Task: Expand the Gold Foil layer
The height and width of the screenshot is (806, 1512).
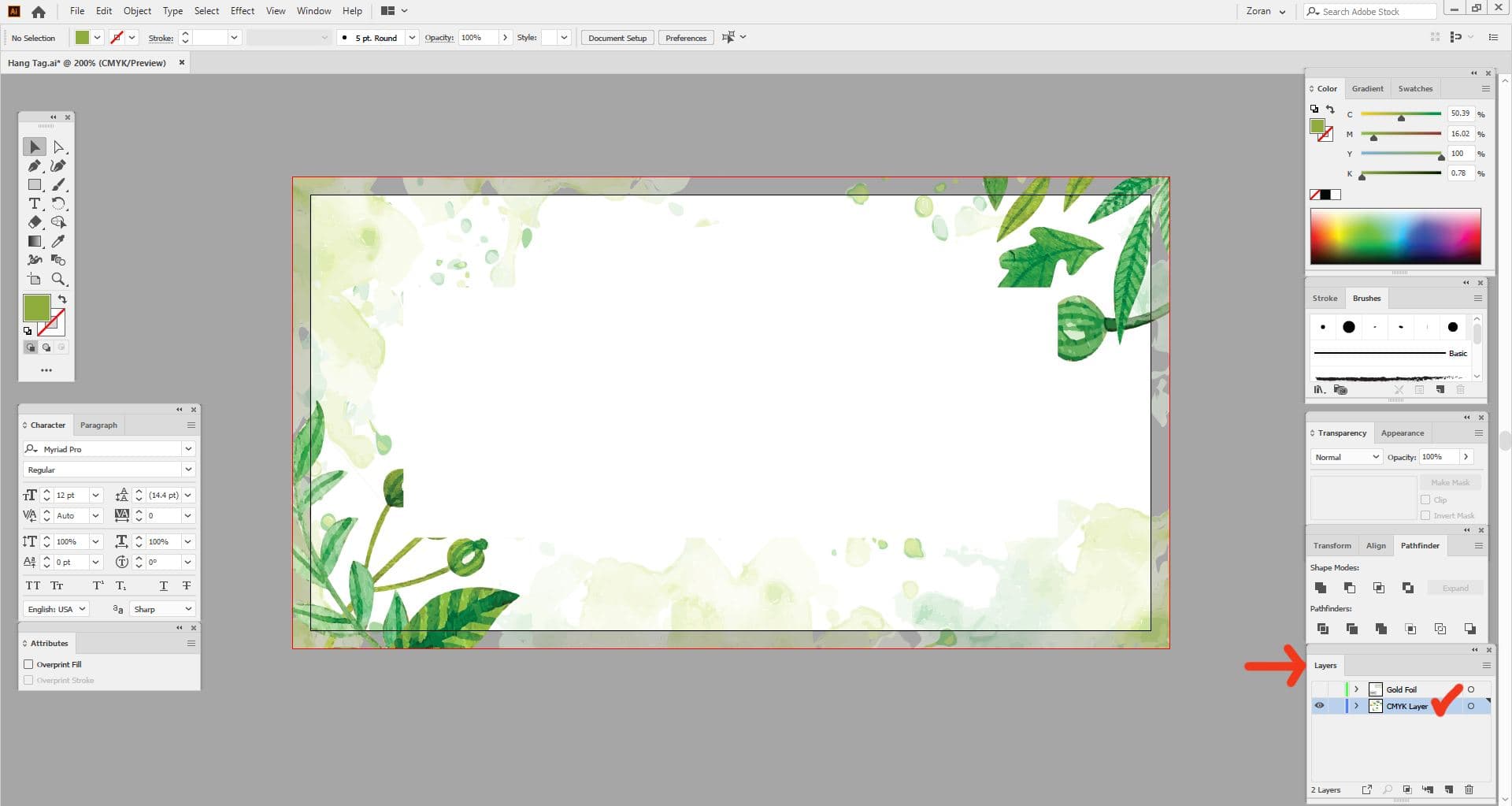Action: (1356, 689)
